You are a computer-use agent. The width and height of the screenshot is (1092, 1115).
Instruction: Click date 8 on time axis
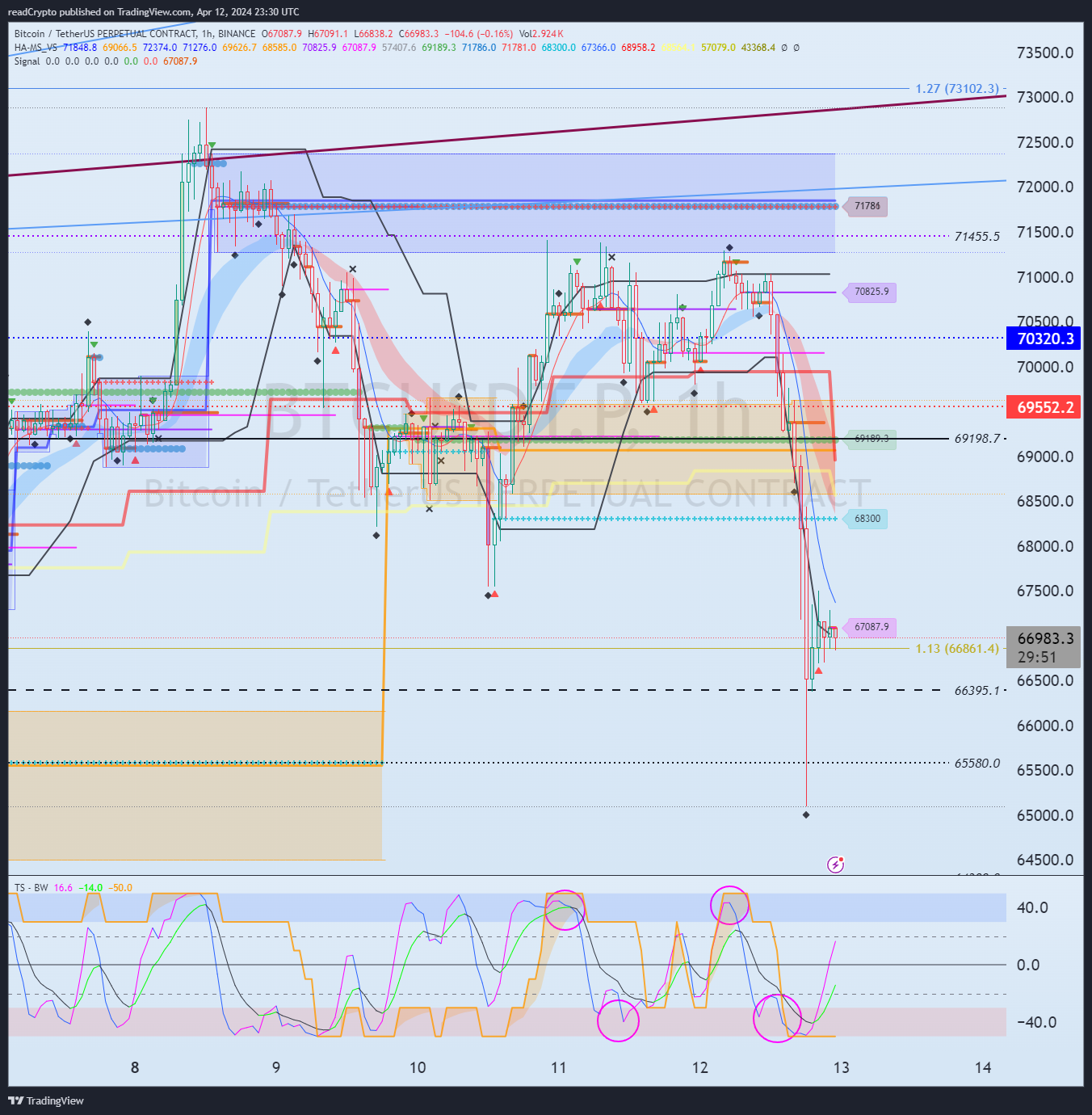pos(135,1067)
